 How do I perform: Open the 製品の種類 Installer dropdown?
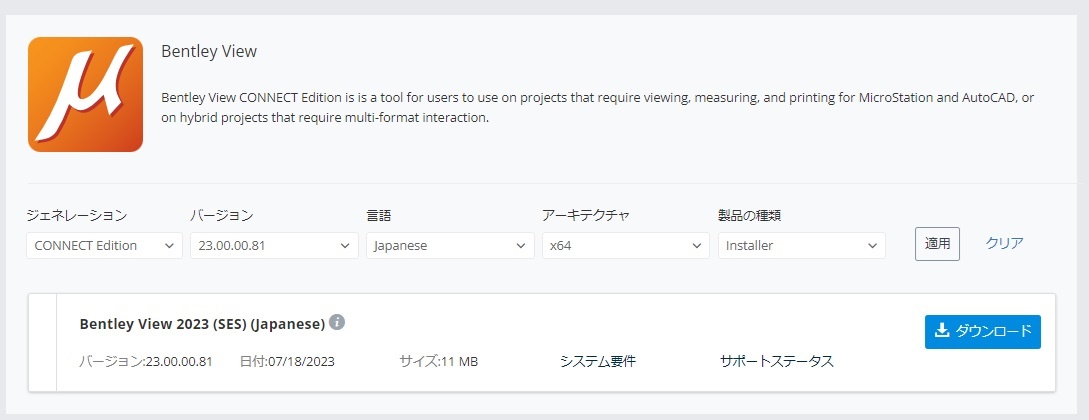[x=801, y=246]
